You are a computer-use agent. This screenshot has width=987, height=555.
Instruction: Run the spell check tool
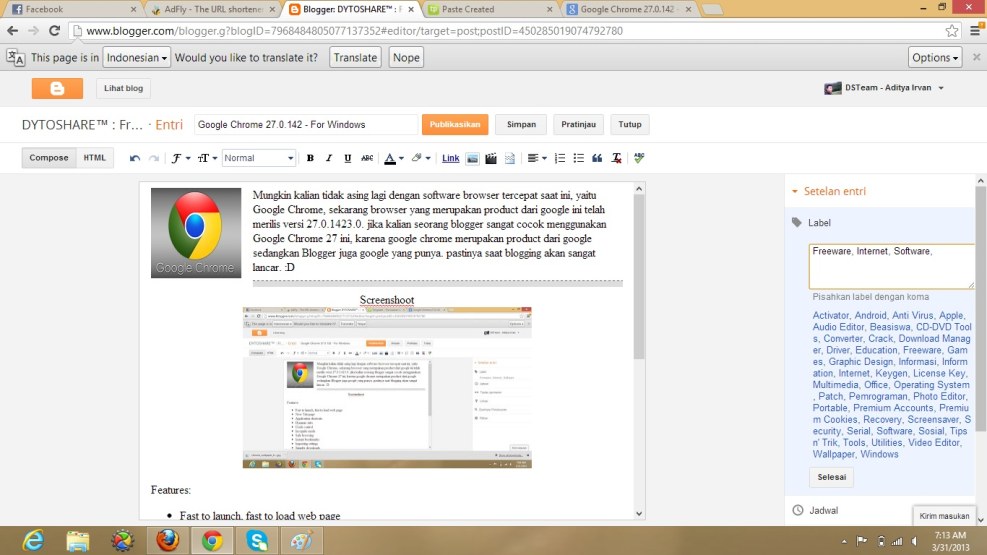coord(639,158)
